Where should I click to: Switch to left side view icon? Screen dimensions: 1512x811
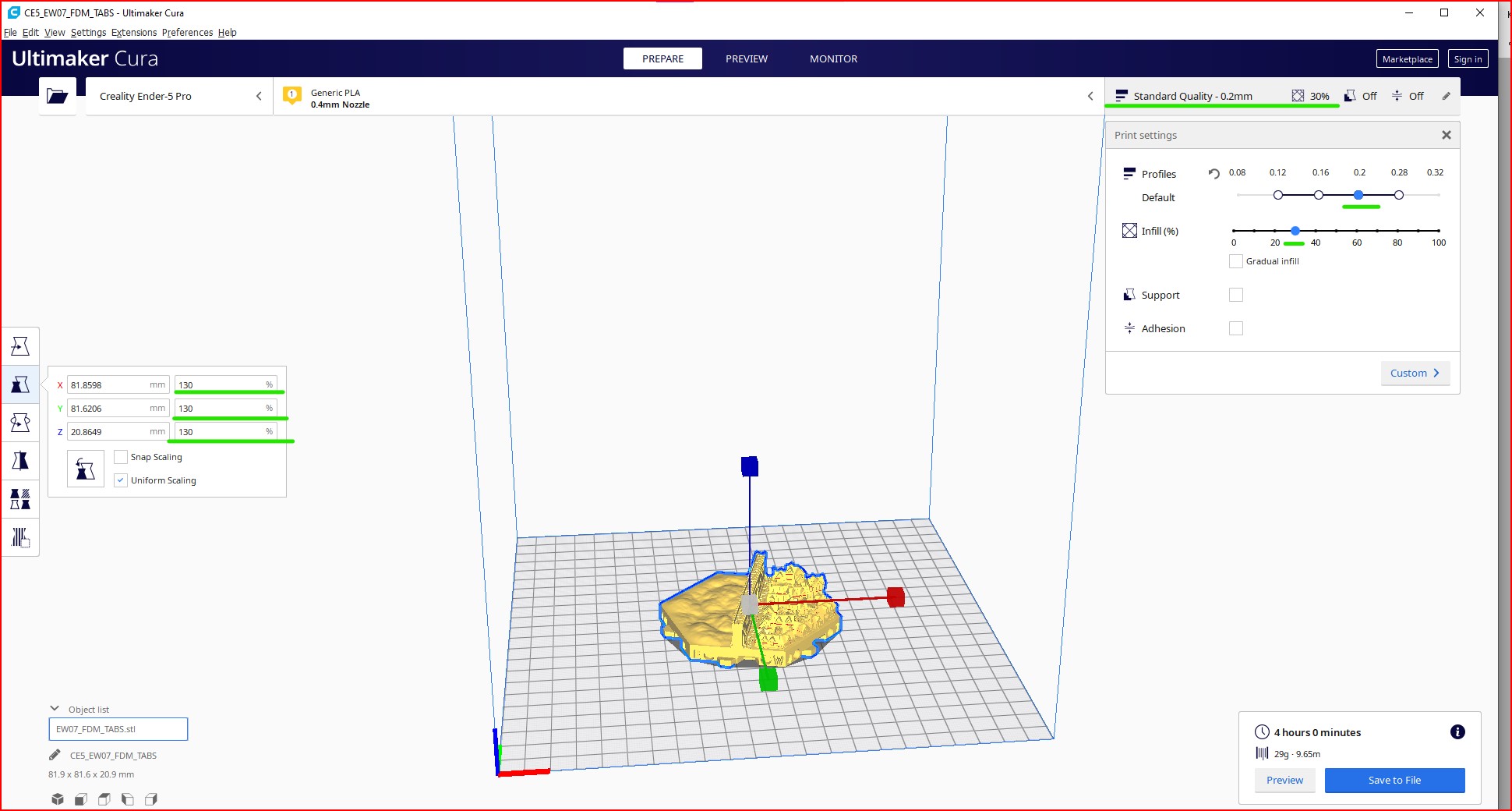pyautogui.click(x=128, y=799)
